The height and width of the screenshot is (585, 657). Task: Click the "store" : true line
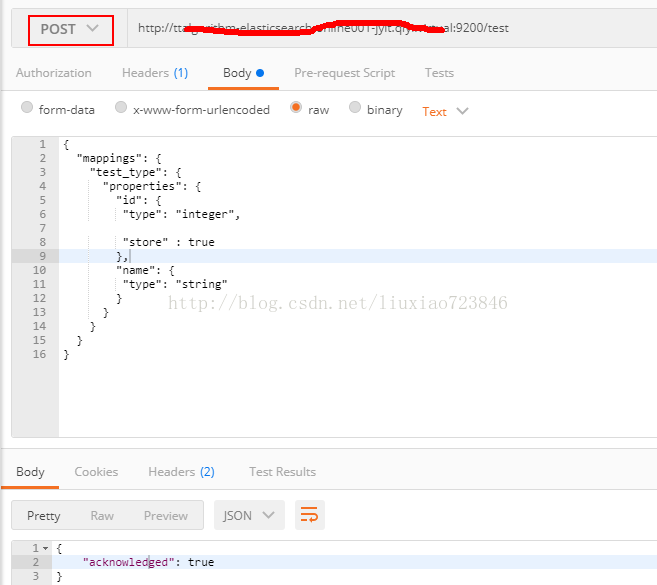point(168,242)
